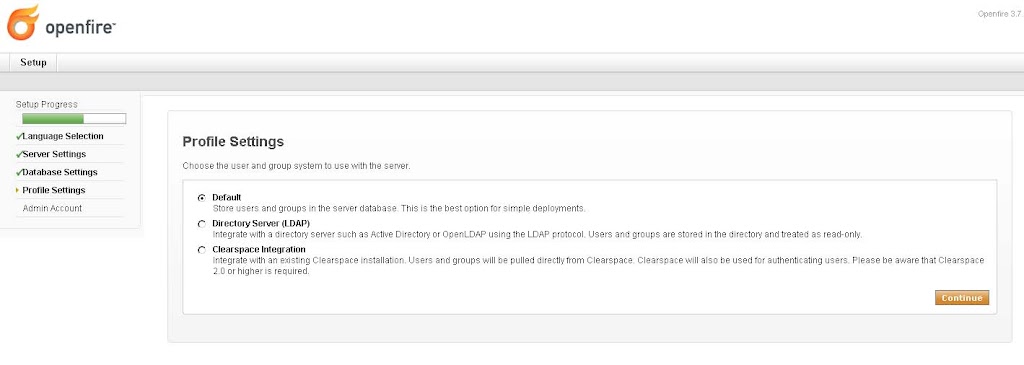Open the Setup tab
This screenshot has width=1024, height=365.
point(33,63)
